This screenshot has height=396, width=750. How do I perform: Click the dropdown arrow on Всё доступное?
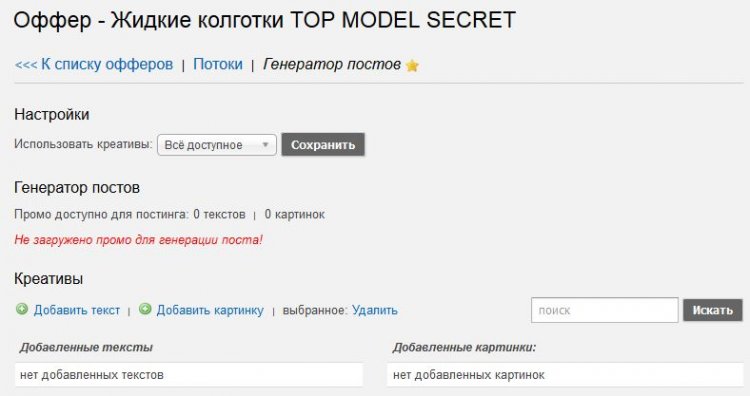265,145
